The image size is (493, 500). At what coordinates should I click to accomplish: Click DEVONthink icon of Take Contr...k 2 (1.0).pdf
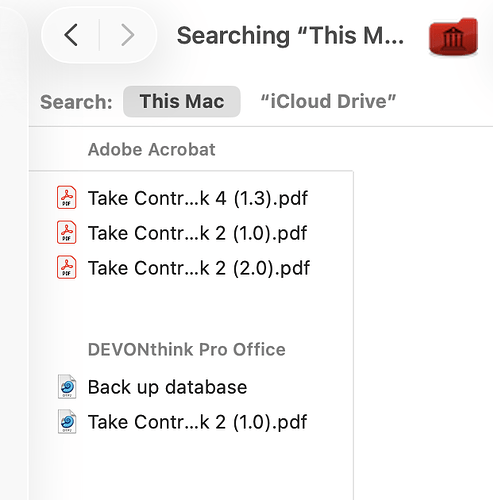[x=67, y=422]
